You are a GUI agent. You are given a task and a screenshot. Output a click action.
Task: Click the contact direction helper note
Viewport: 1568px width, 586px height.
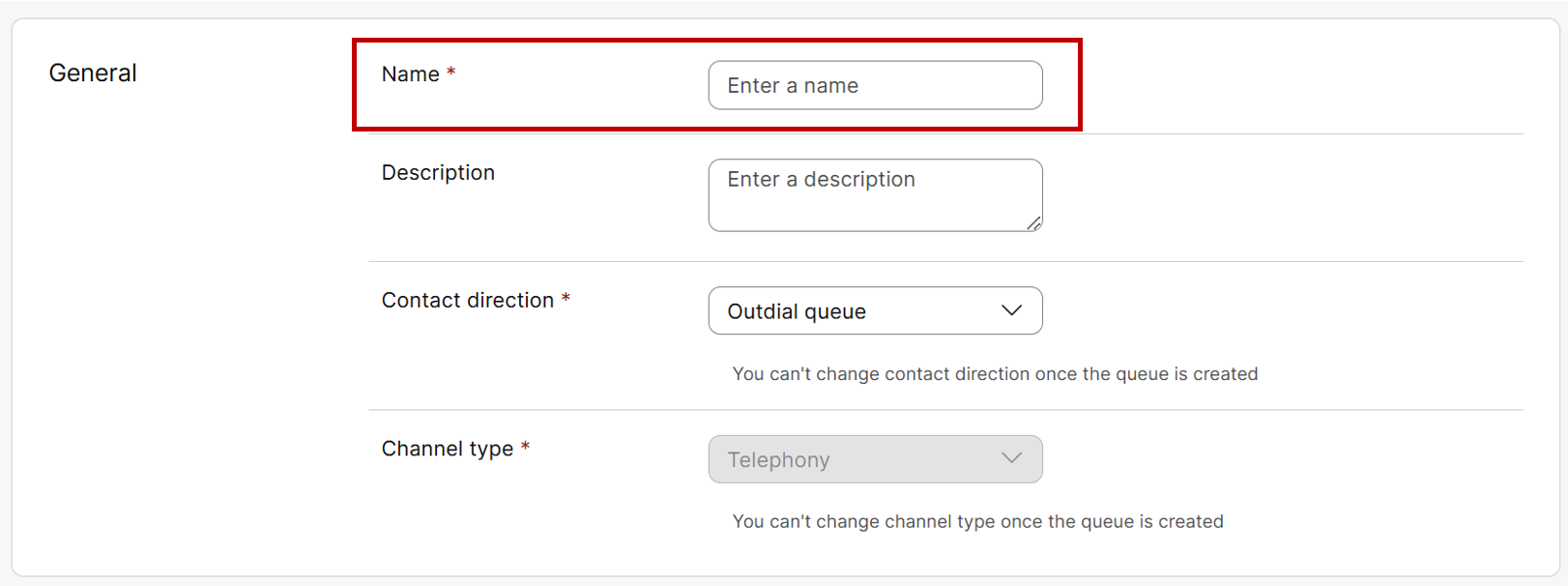pos(995,374)
